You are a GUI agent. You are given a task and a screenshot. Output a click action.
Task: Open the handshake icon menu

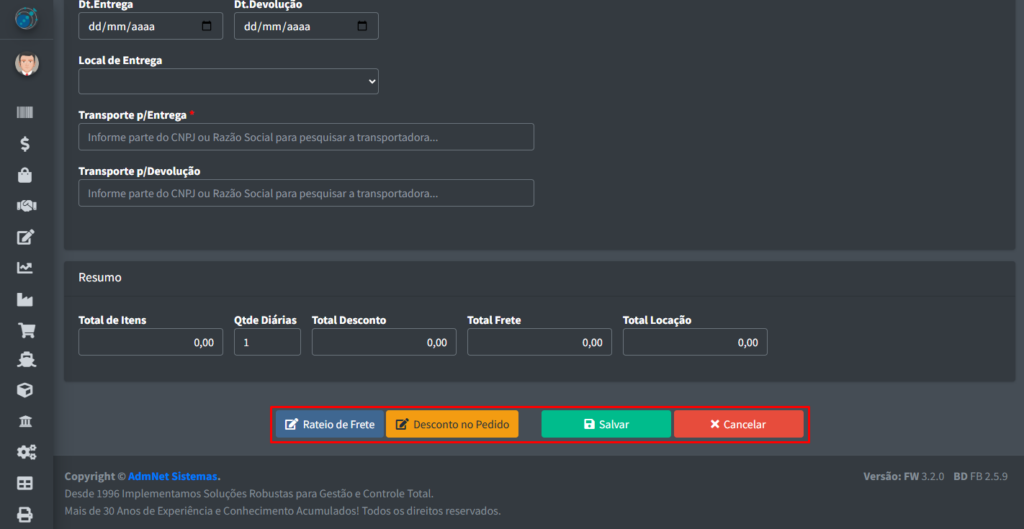(26, 206)
